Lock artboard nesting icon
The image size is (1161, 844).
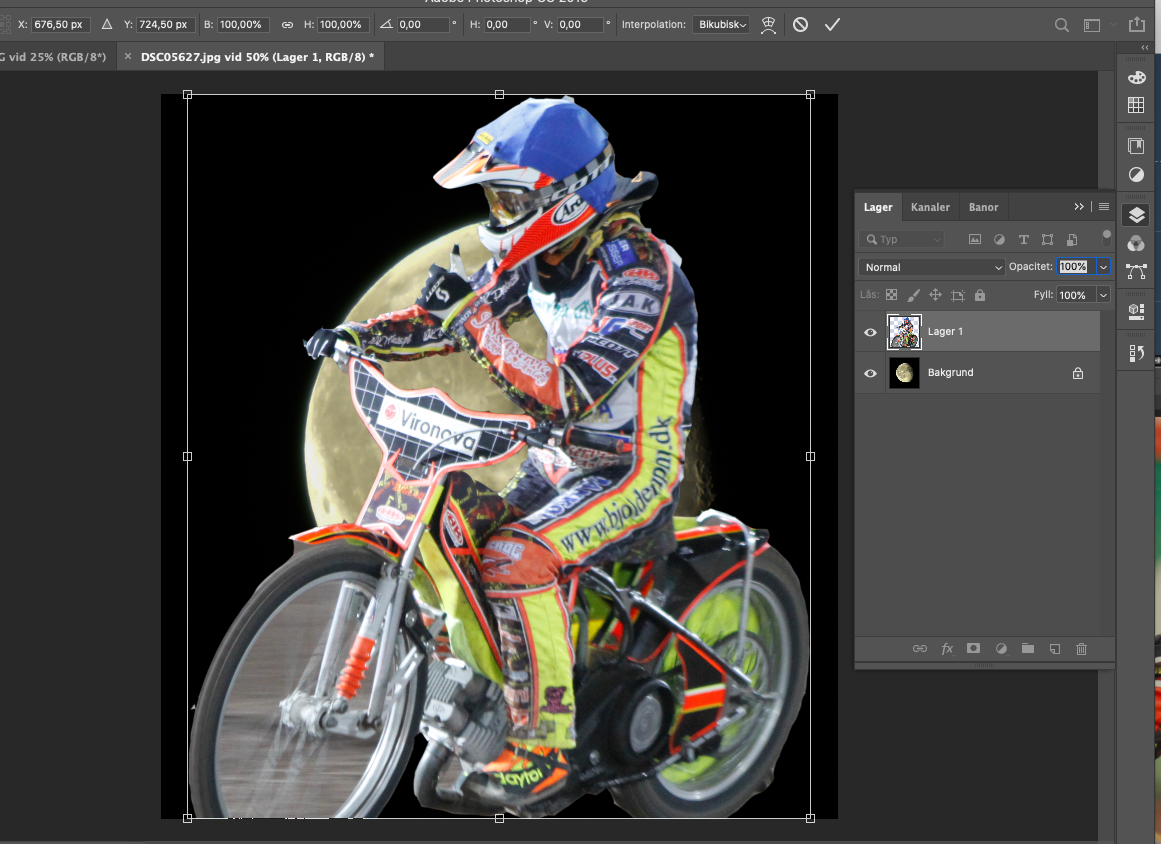(957, 295)
